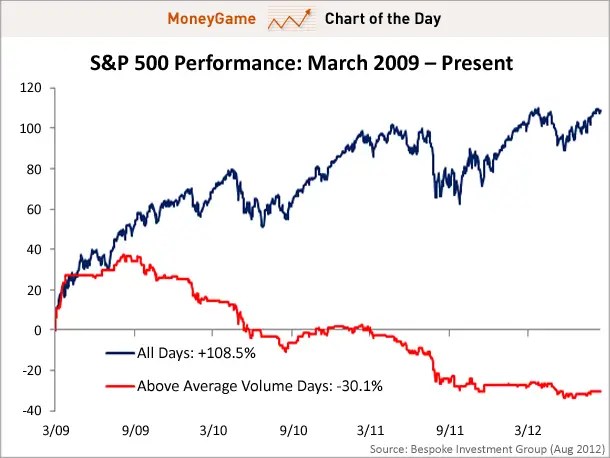Click the 9/11 x-axis label
This screenshot has height=458, width=610.
[x=450, y=430]
